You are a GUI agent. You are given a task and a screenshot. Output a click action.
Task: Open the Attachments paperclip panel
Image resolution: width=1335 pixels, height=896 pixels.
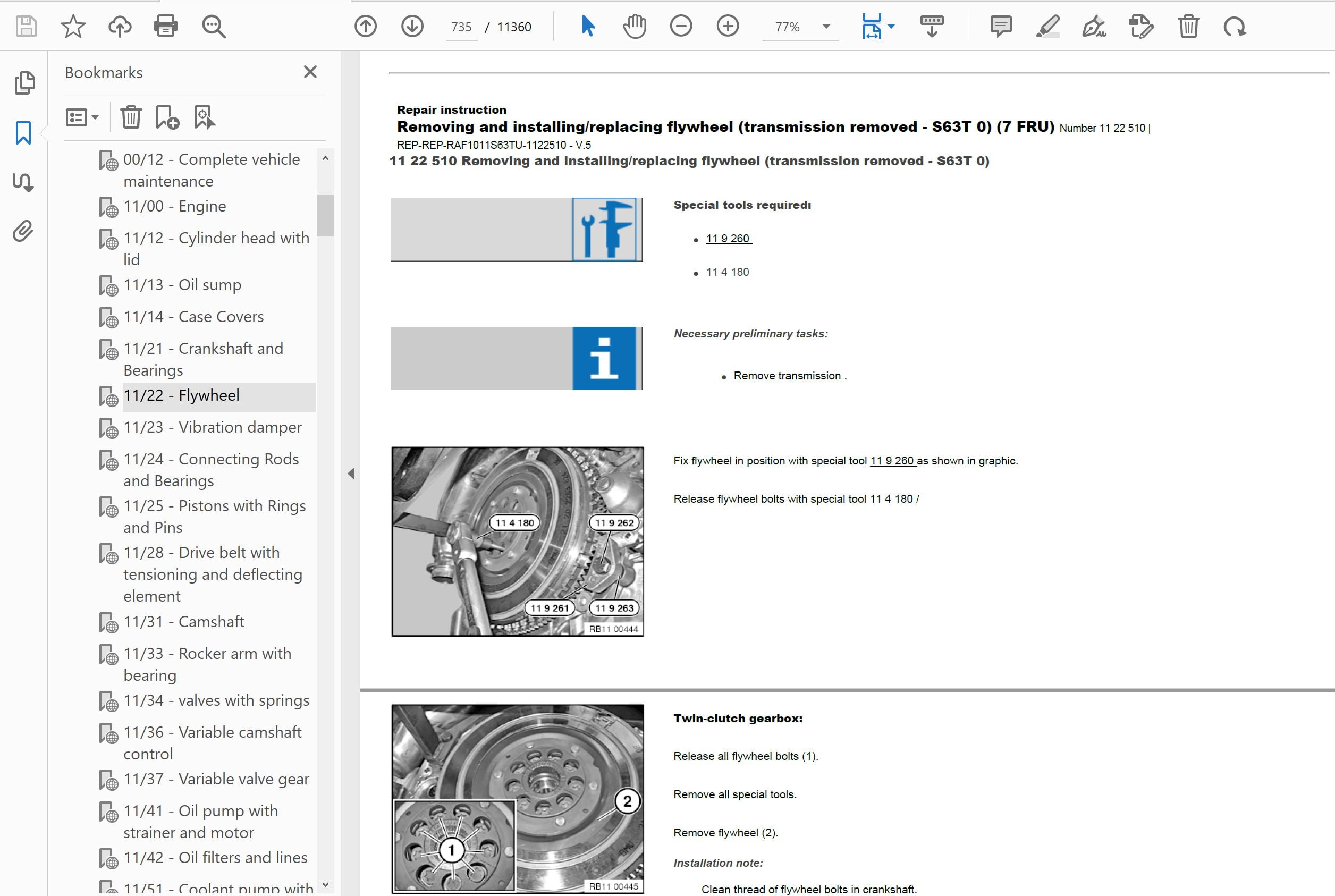[23, 231]
